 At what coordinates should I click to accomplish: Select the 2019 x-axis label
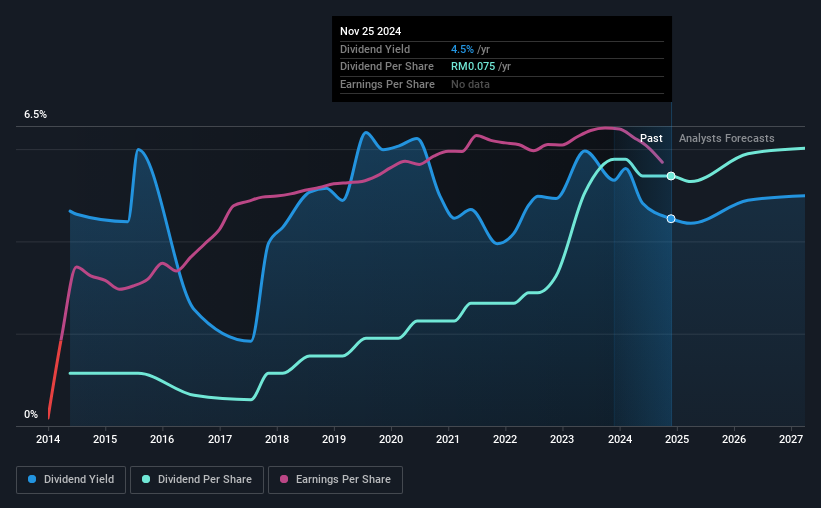point(334,439)
